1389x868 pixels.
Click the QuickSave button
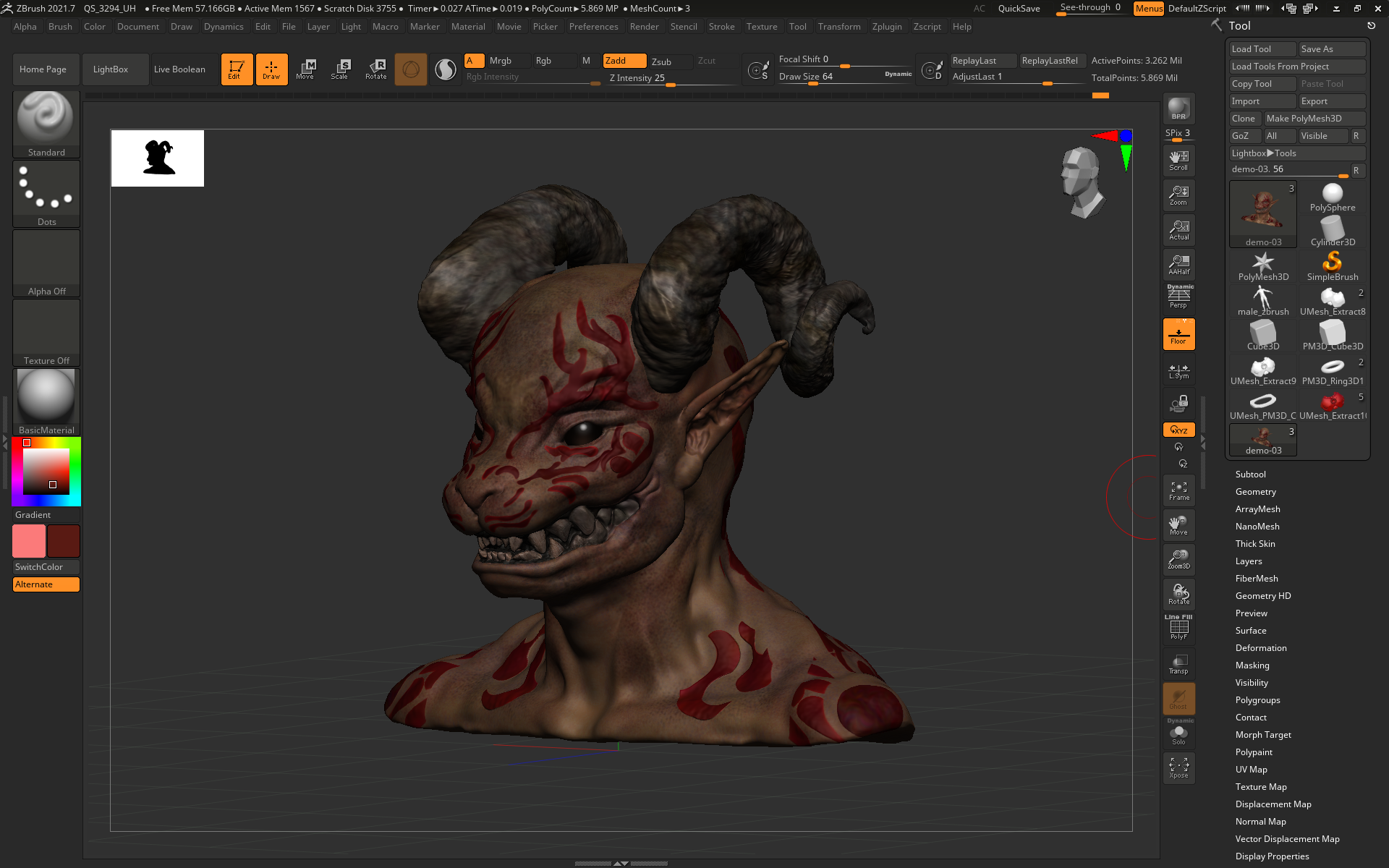pyautogui.click(x=1019, y=9)
